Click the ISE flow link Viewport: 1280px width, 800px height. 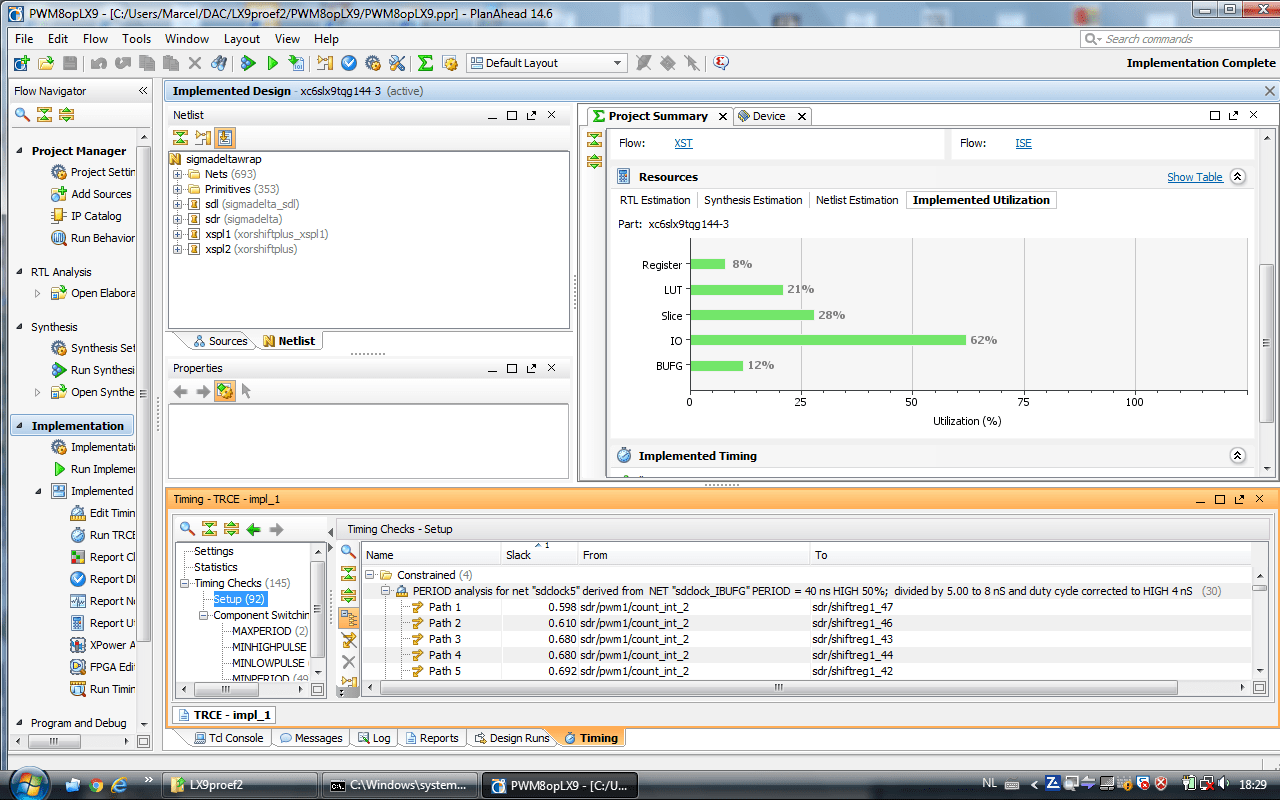(x=1023, y=143)
